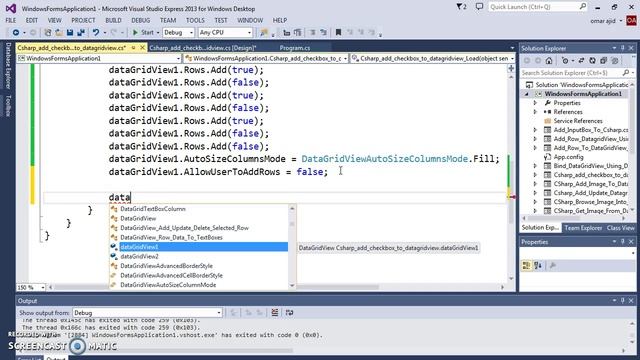Select Bind_DataGridView_Using_D file in tree
Image resolution: width=640 pixels, height=360 pixels.
coord(590,166)
